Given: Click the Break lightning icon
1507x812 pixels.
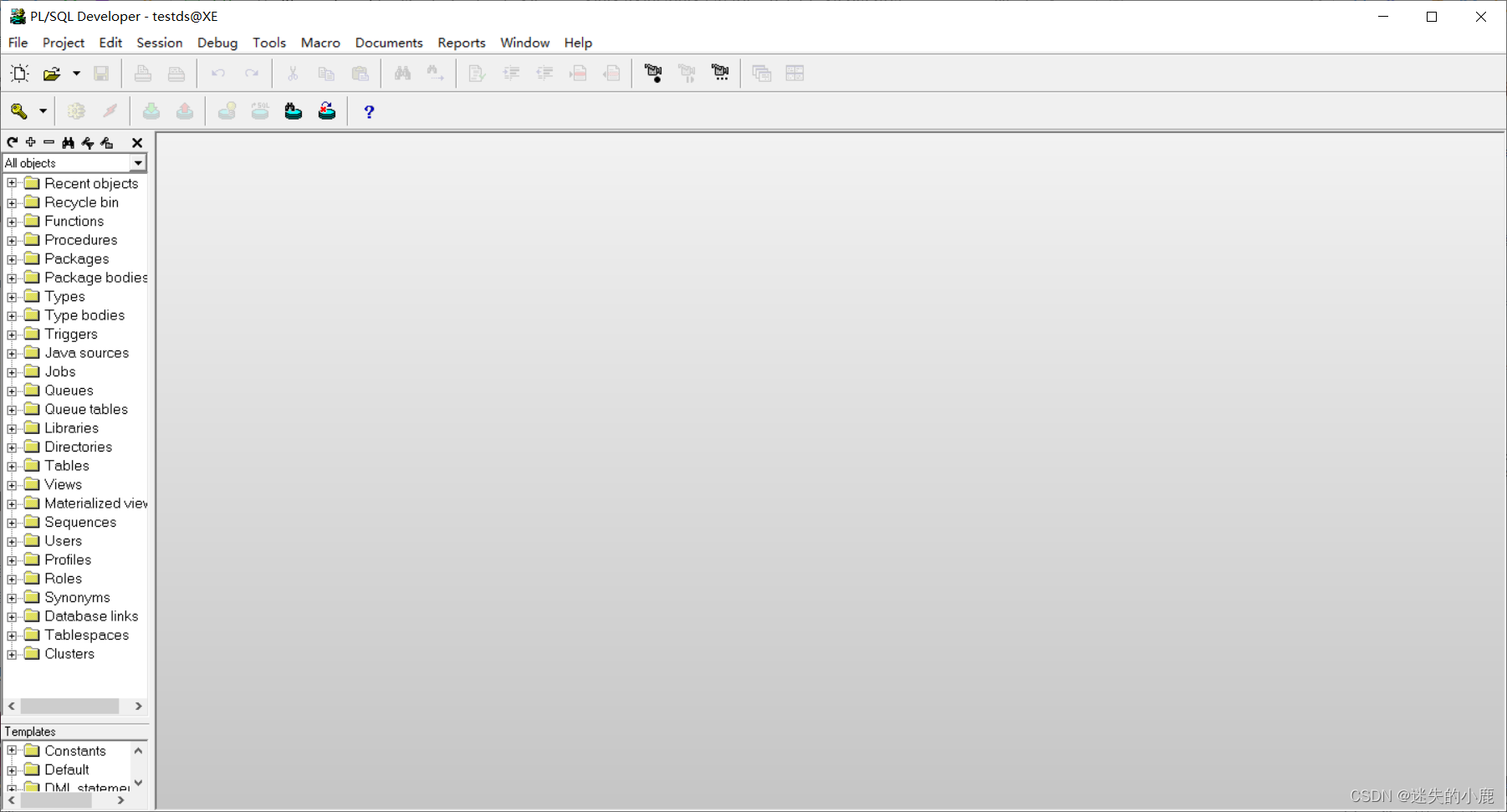Looking at the screenshot, I should (x=110, y=111).
